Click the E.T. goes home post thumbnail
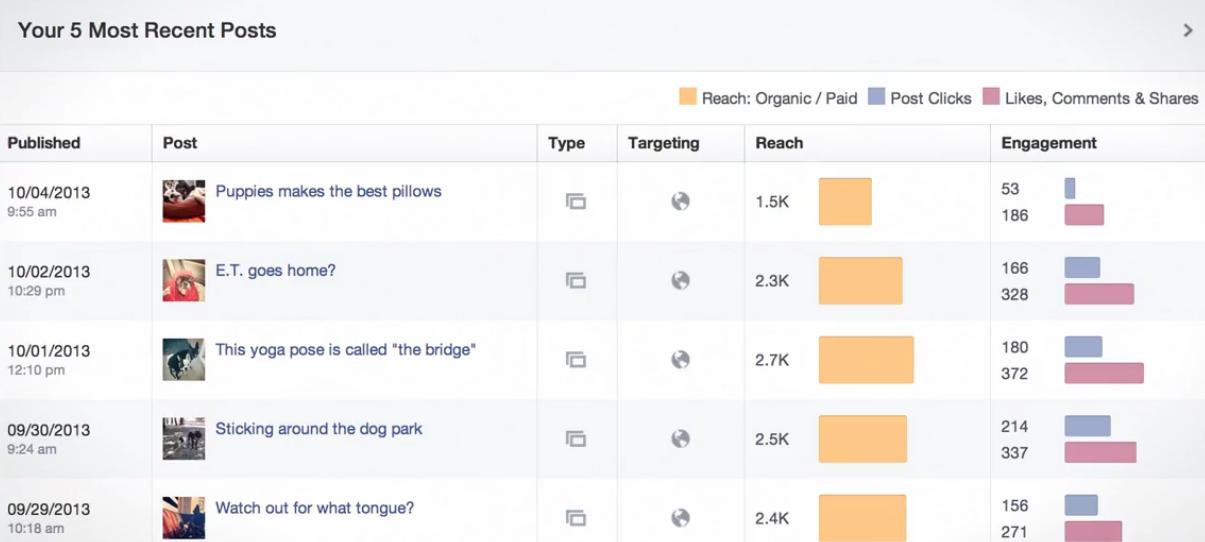1205x542 pixels. [x=184, y=280]
